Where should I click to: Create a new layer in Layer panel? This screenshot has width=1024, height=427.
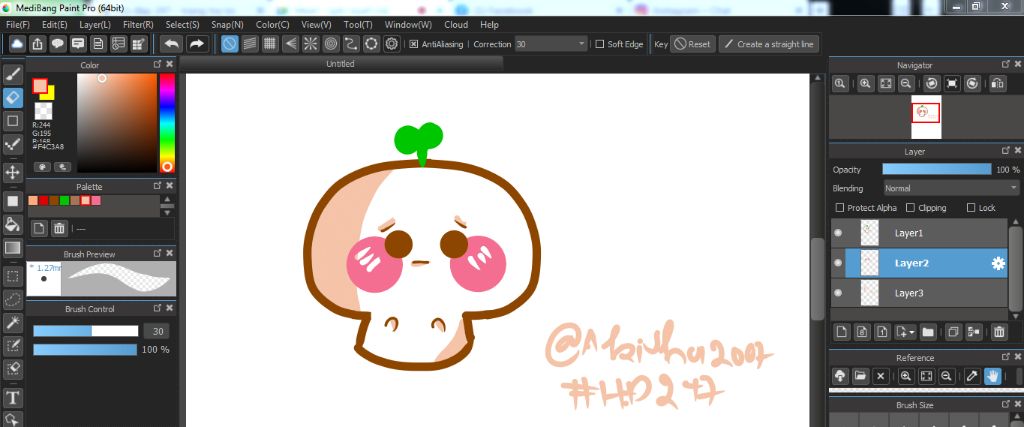pyautogui.click(x=842, y=332)
